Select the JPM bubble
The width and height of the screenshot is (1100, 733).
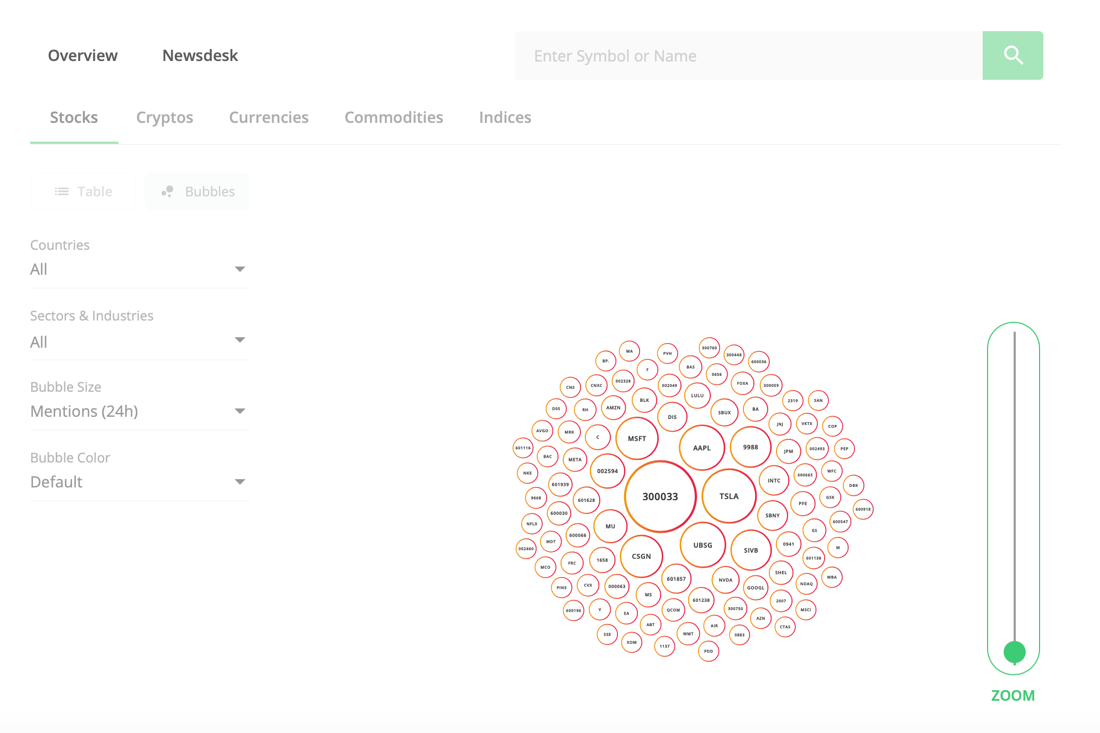[x=789, y=451]
